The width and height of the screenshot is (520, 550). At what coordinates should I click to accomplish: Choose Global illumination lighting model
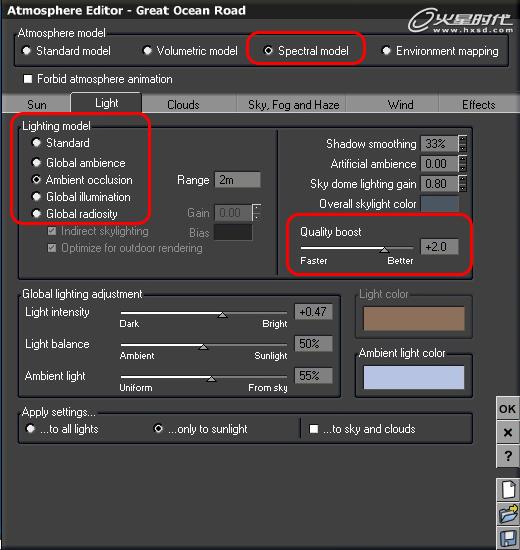pos(36,197)
